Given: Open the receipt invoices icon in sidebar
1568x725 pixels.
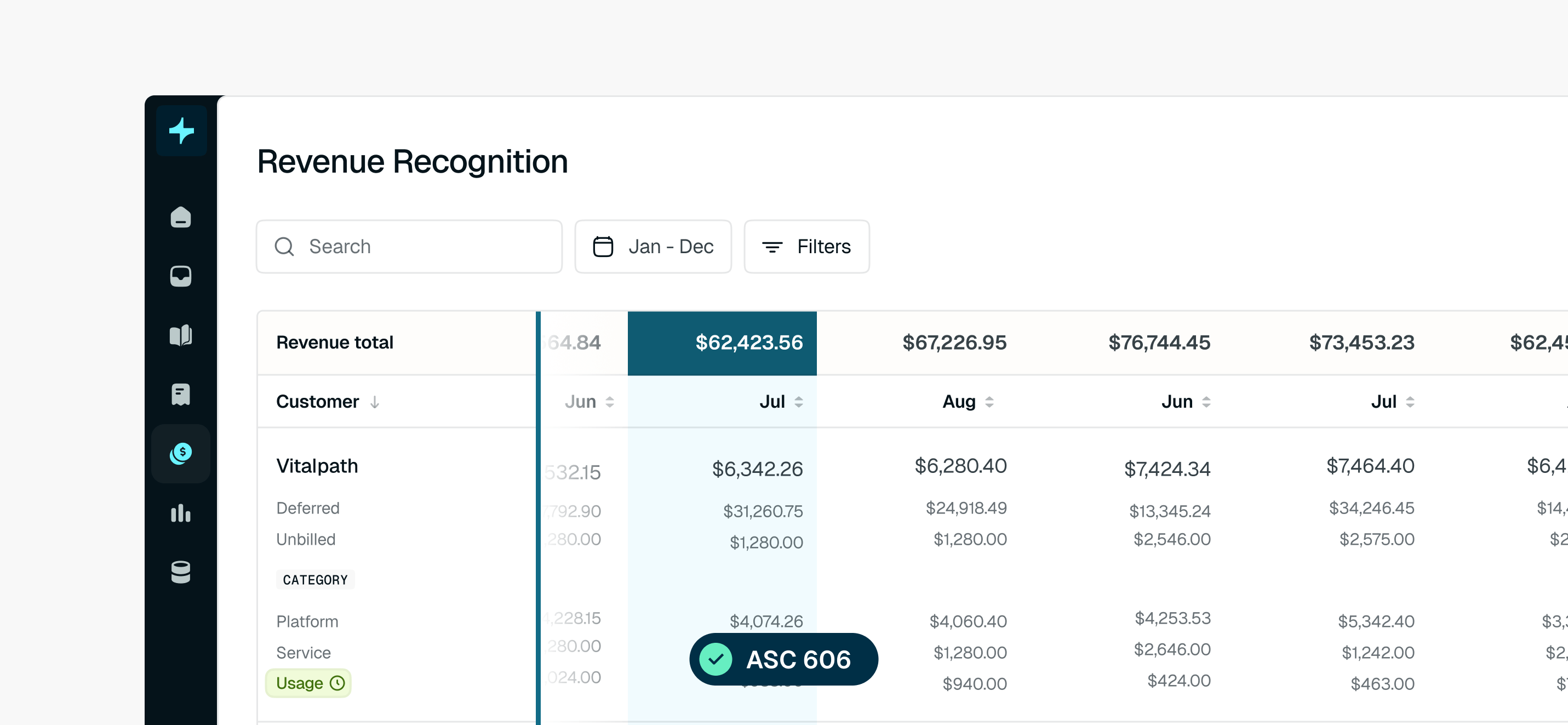Looking at the screenshot, I should pos(181,394).
